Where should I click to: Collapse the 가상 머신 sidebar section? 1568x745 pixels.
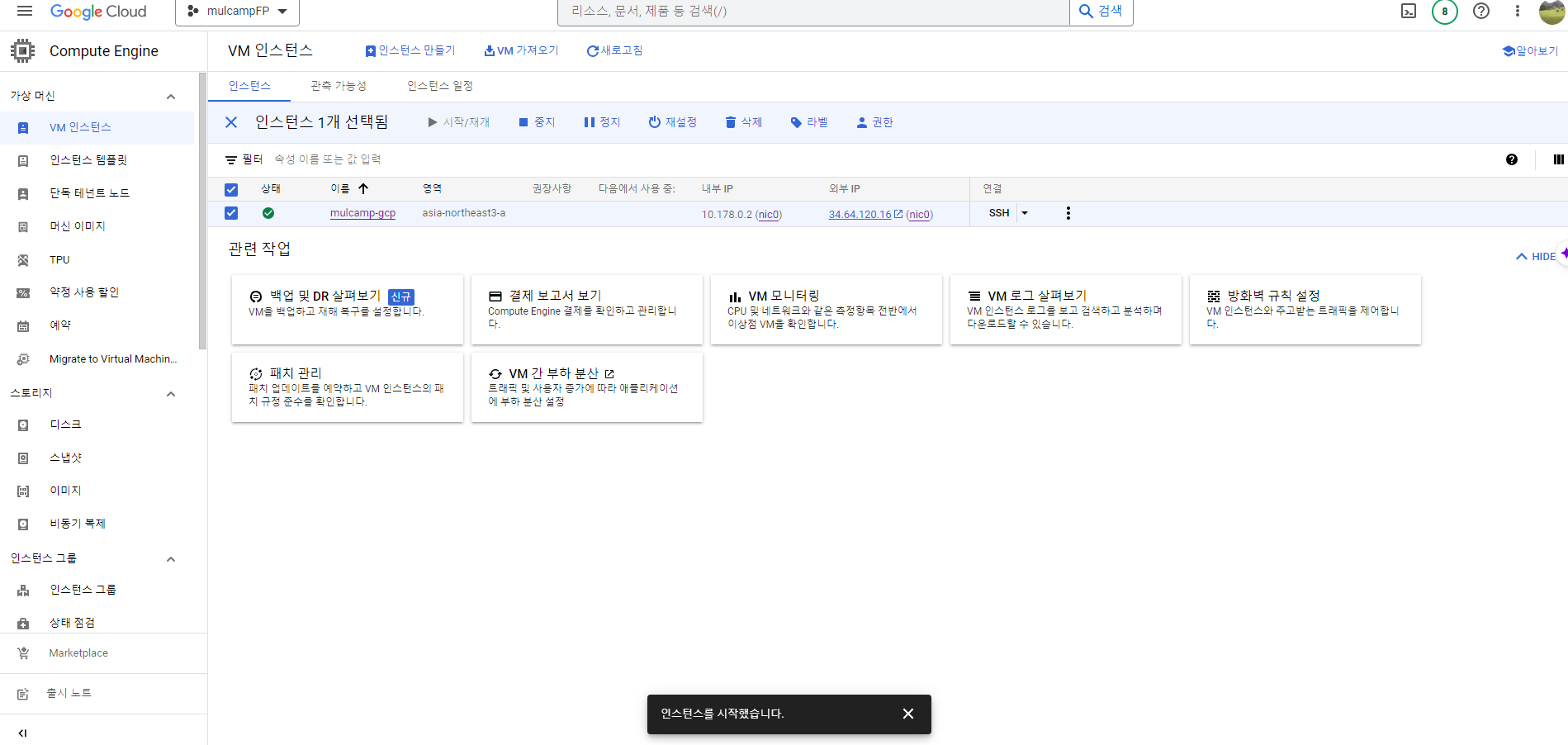tap(171, 97)
